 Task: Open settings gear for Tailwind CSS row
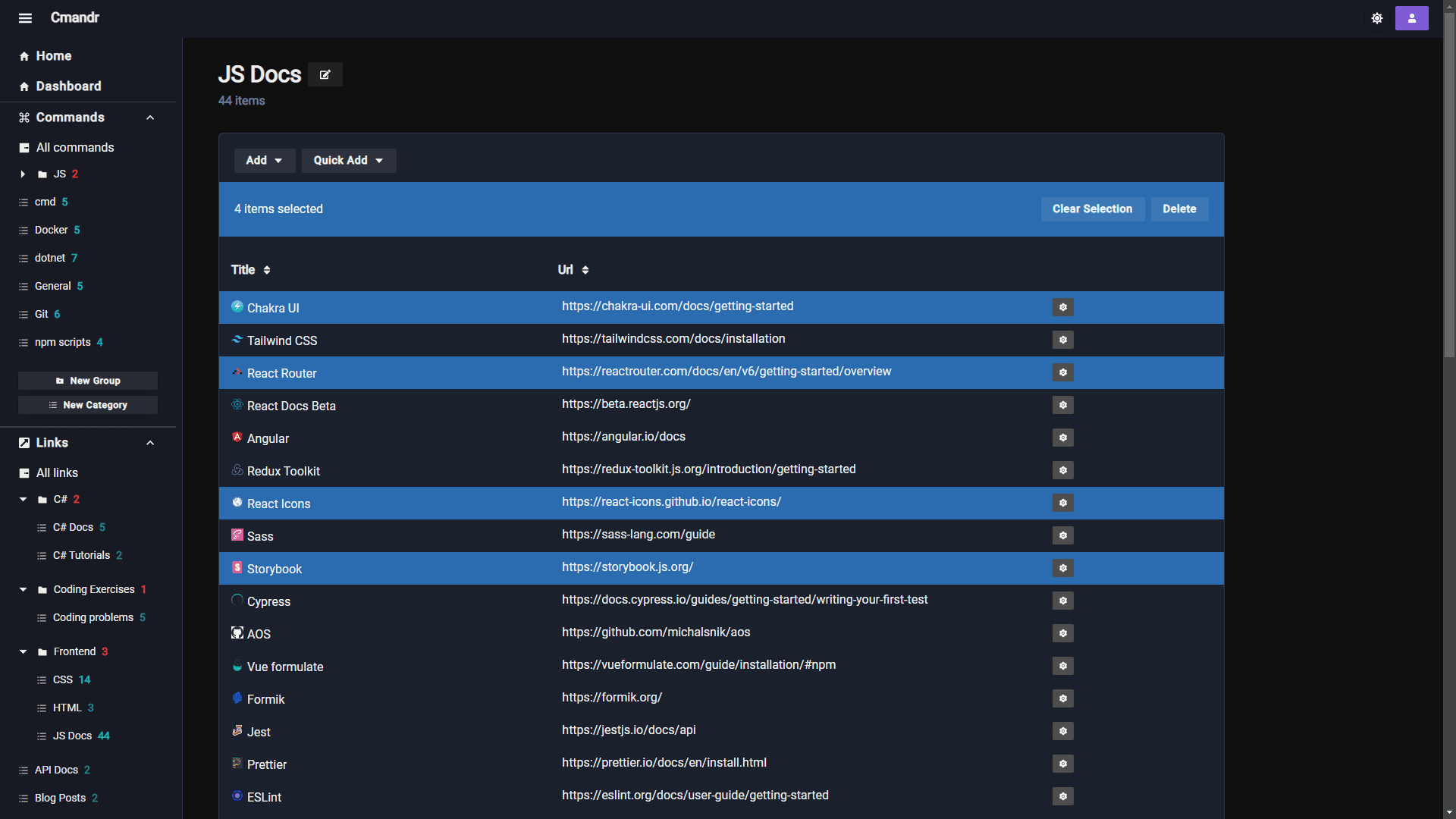click(1062, 340)
